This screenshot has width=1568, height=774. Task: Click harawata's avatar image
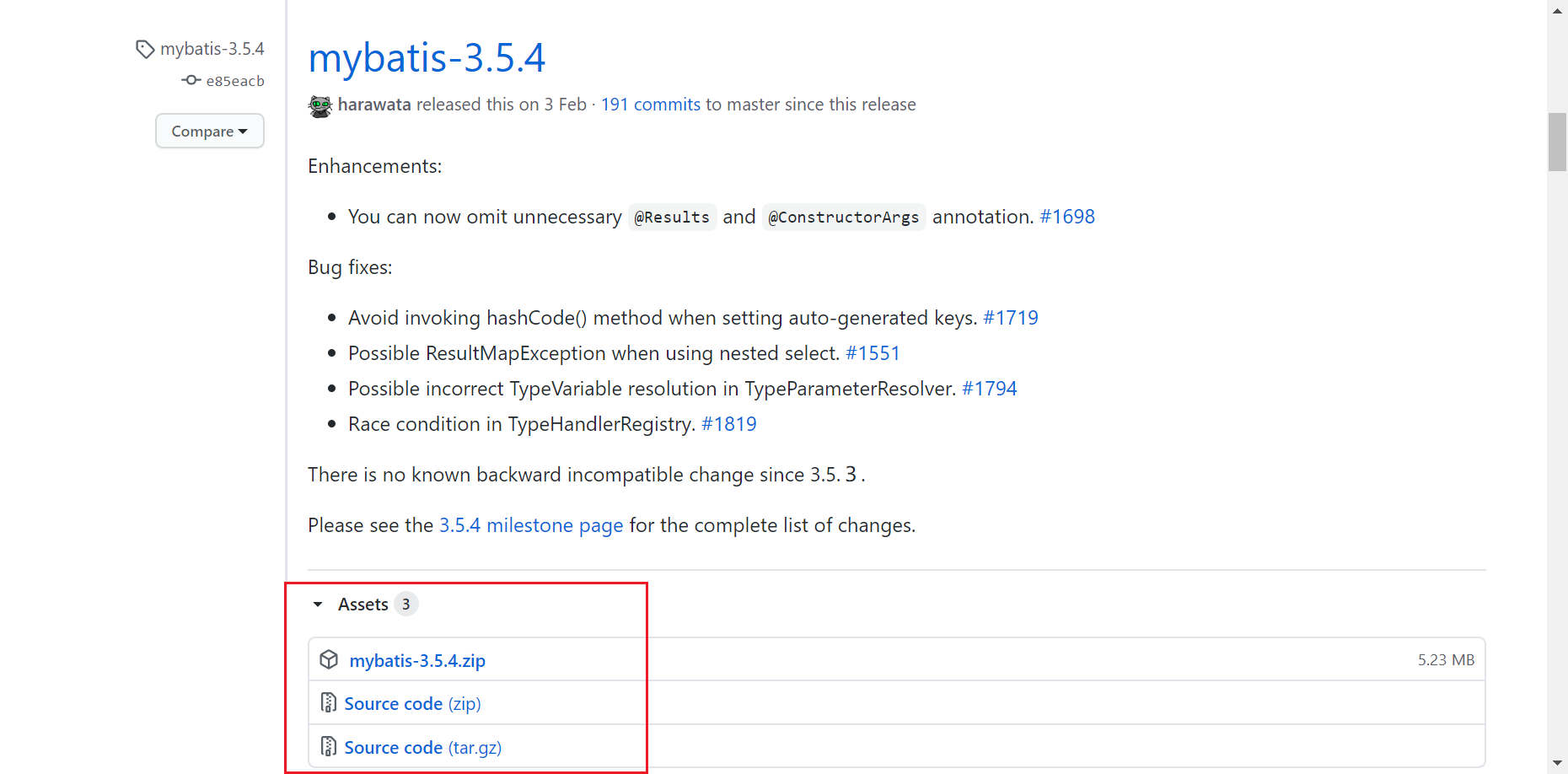tap(320, 105)
